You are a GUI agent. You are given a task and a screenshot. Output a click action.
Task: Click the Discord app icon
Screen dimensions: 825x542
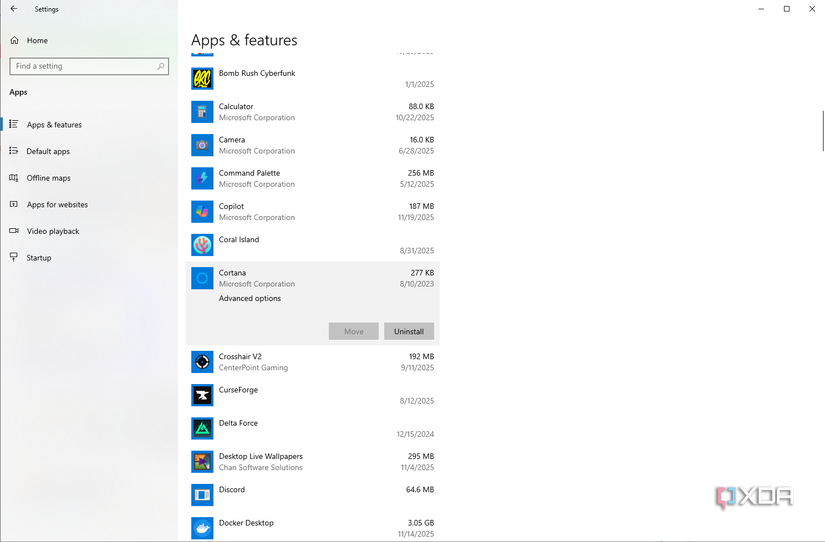(202, 495)
